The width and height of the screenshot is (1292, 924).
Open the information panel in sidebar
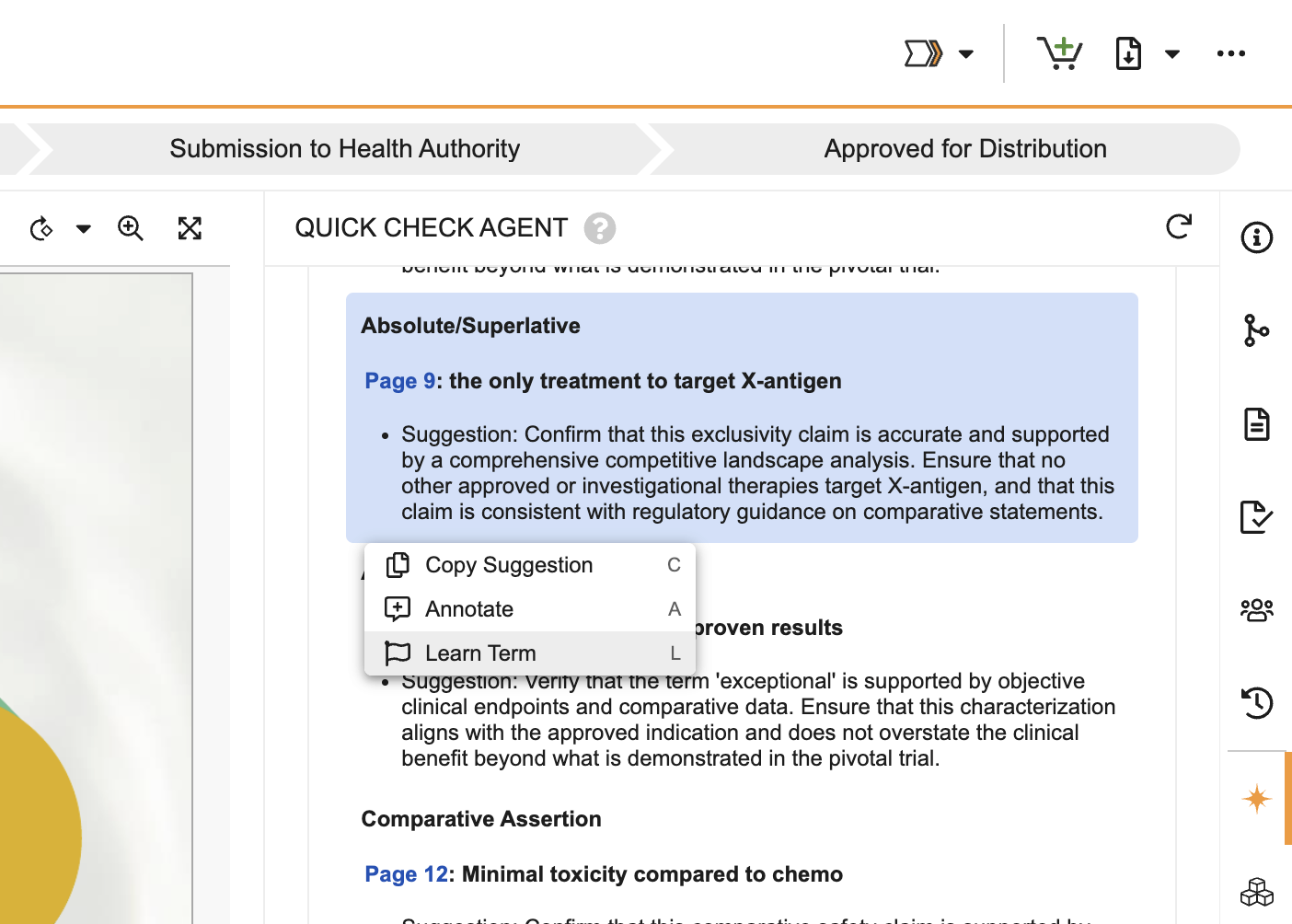[1256, 237]
